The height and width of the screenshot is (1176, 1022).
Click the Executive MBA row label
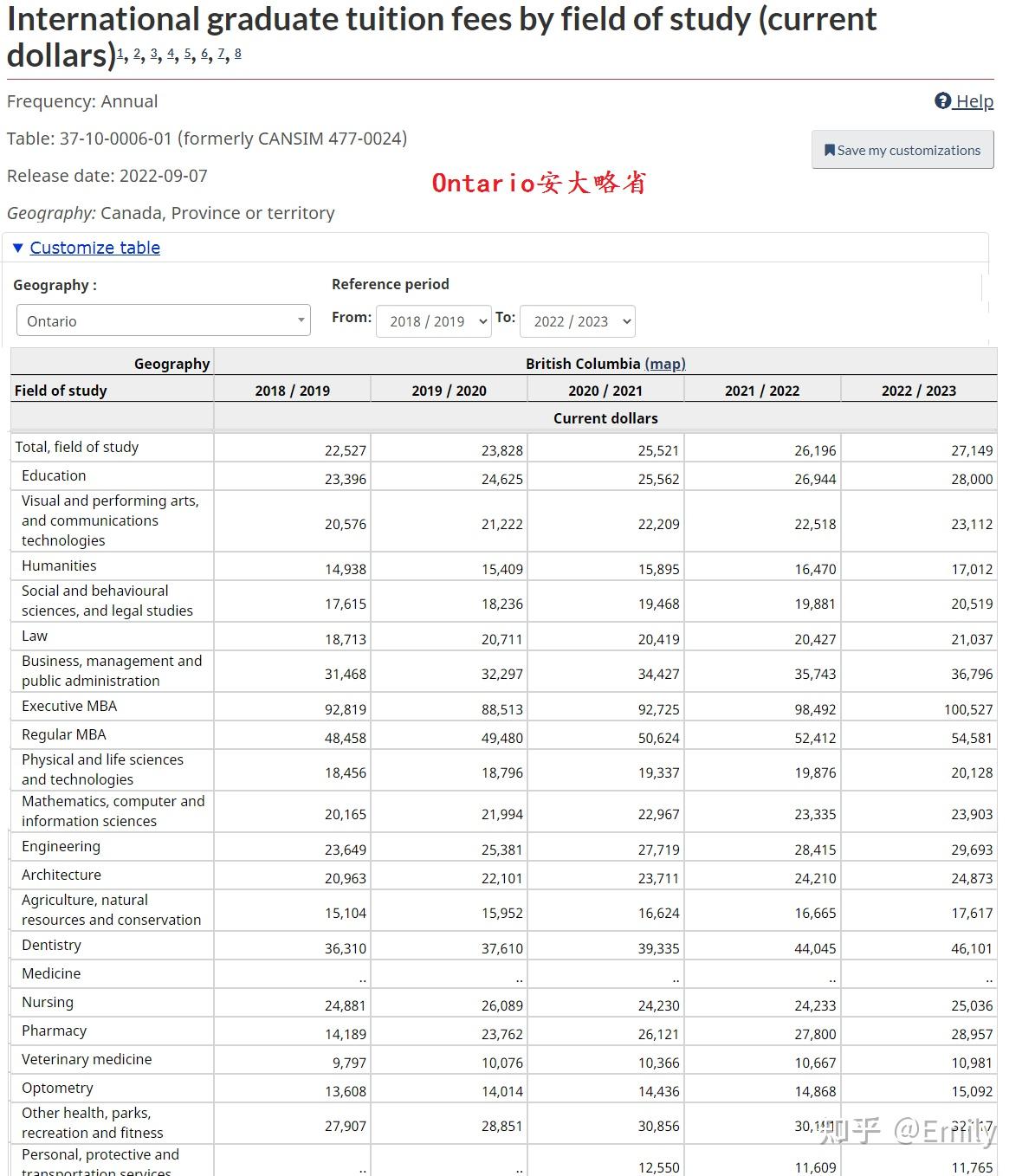click(x=69, y=707)
